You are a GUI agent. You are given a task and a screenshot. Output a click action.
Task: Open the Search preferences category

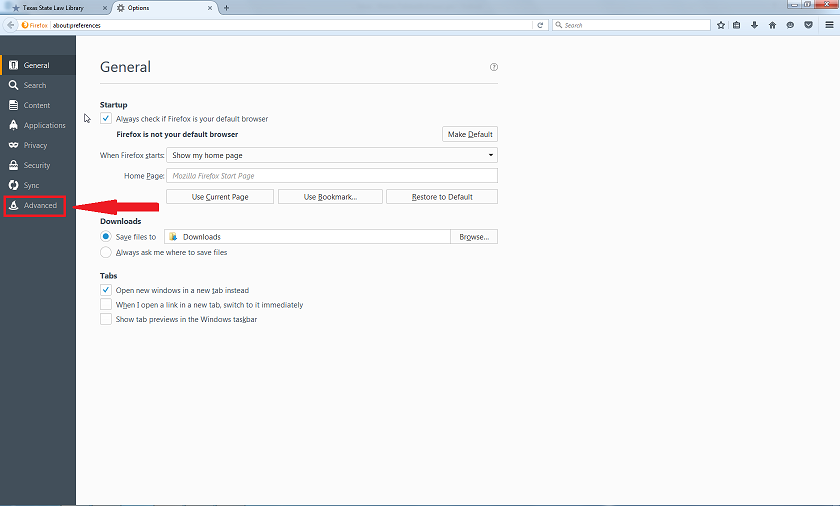pyautogui.click(x=38, y=85)
